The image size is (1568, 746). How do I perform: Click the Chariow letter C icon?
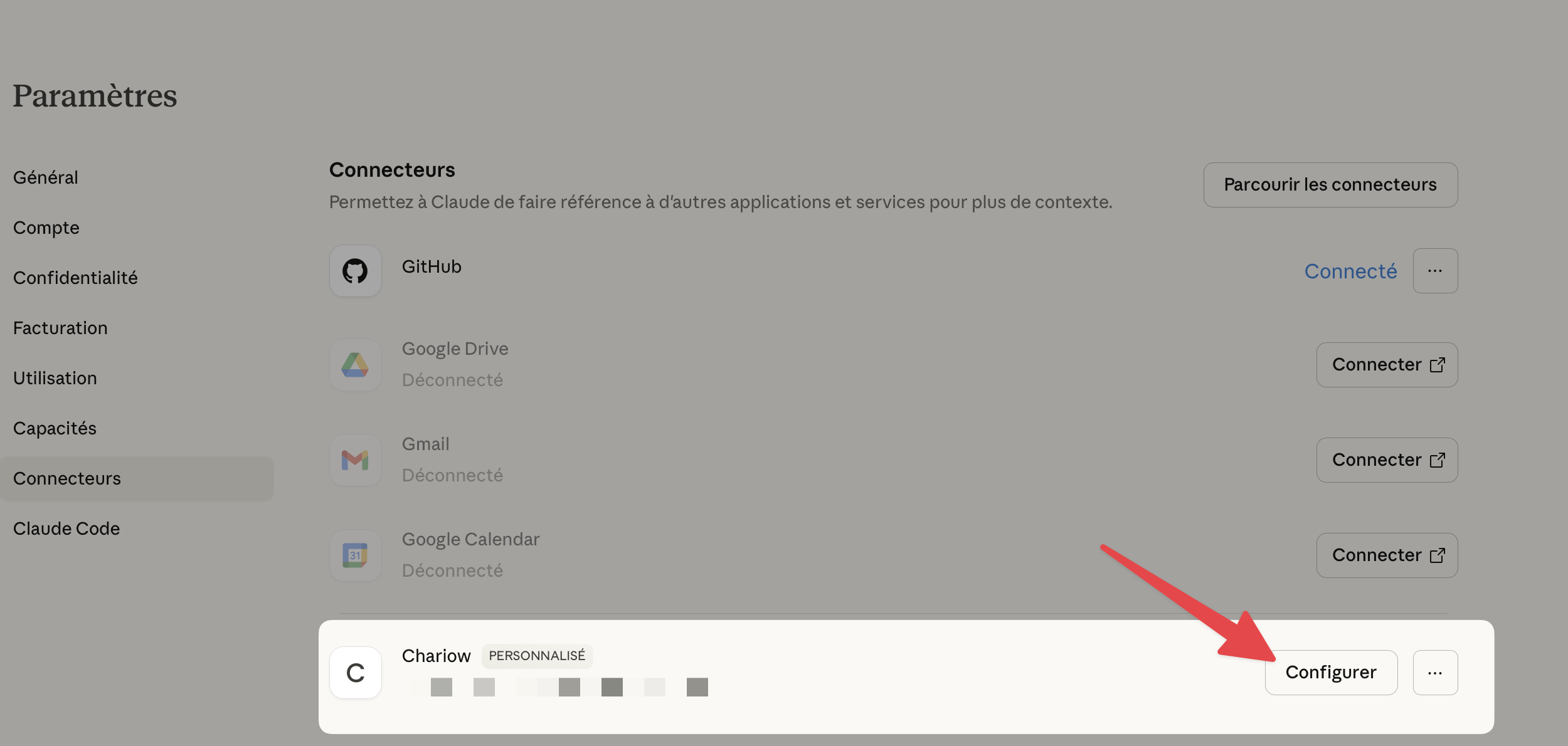pyautogui.click(x=355, y=673)
